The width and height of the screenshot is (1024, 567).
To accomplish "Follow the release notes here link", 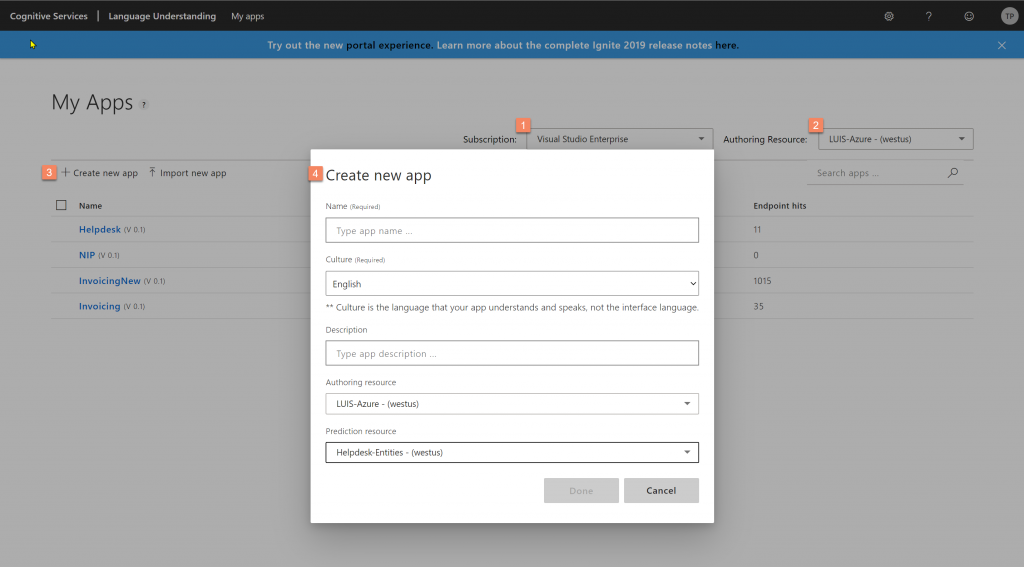I will point(726,45).
